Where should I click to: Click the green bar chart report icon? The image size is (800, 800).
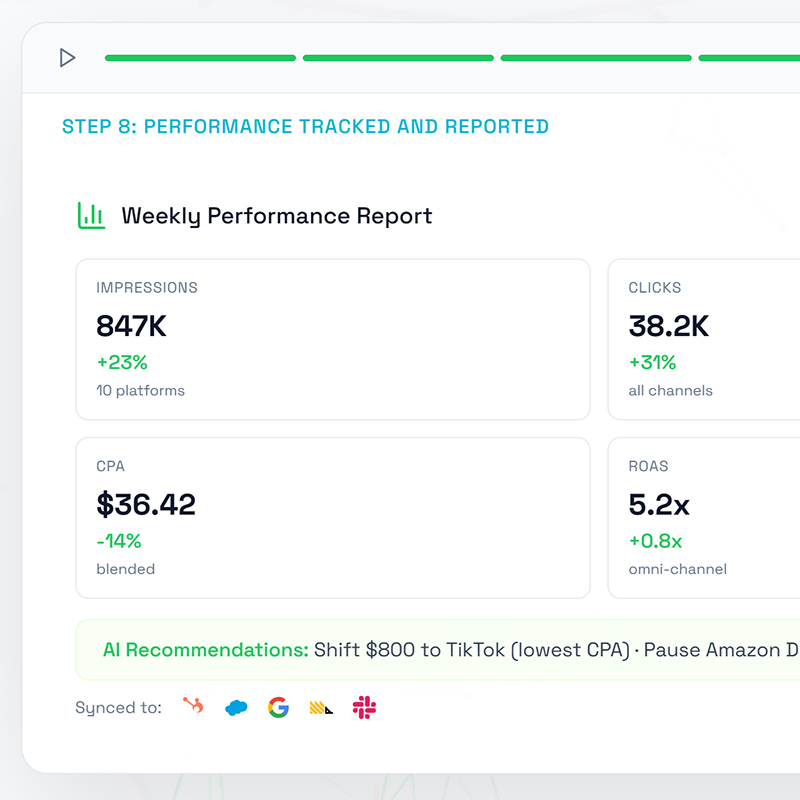(x=91, y=215)
